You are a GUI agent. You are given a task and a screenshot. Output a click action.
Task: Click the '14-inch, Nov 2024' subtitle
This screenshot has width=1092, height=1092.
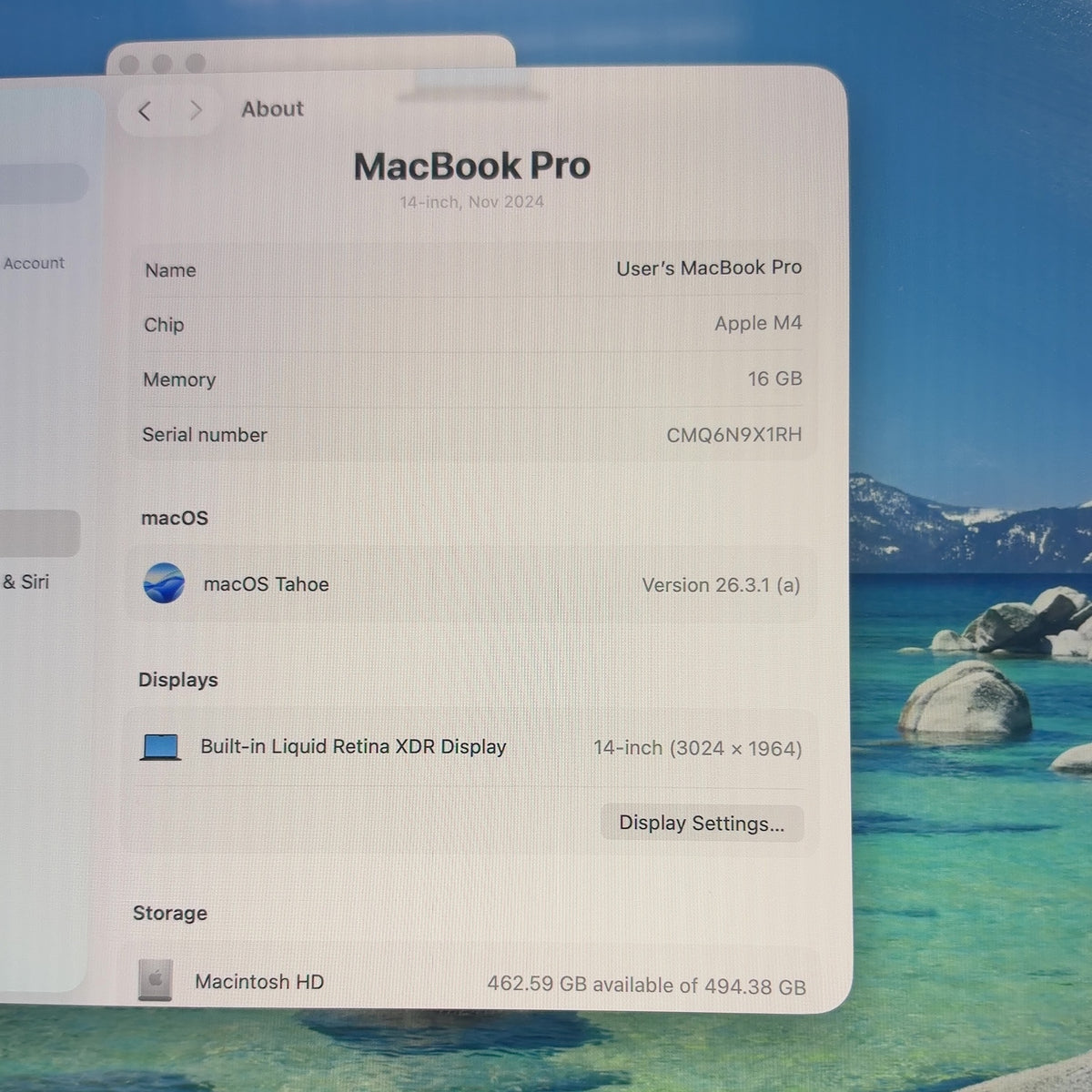point(471,202)
